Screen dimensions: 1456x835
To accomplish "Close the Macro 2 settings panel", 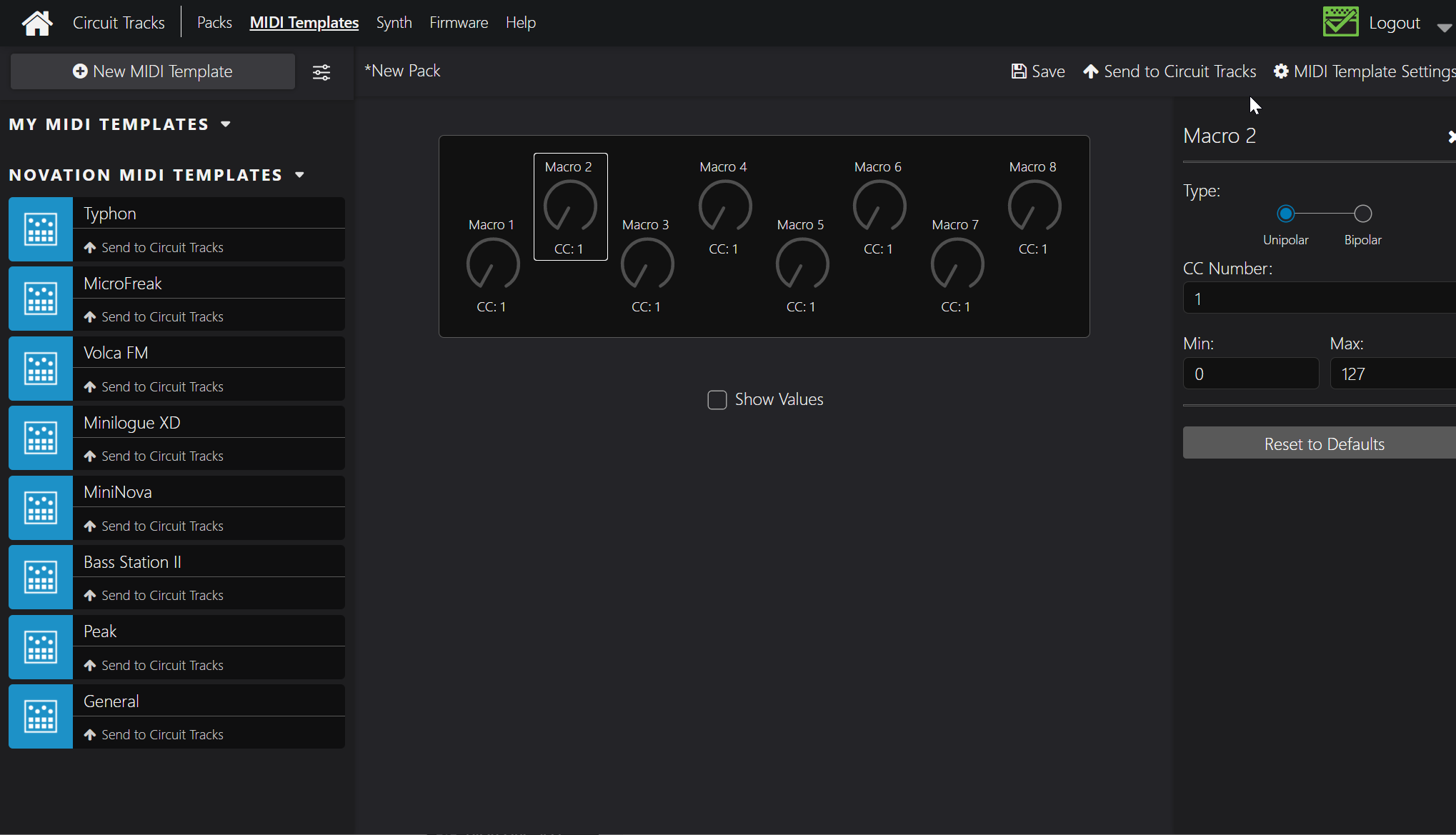I will 1451,136.
